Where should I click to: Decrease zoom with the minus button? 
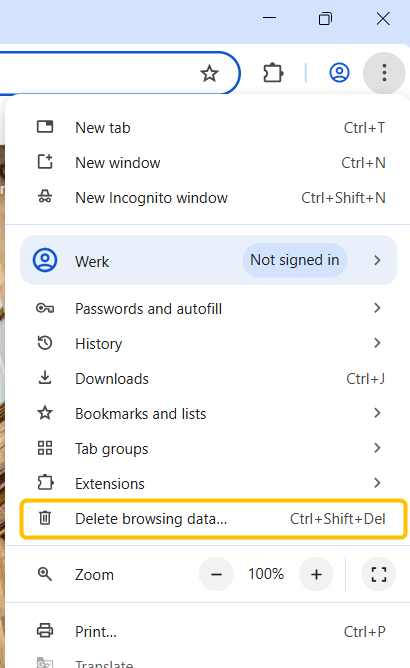[x=216, y=574]
